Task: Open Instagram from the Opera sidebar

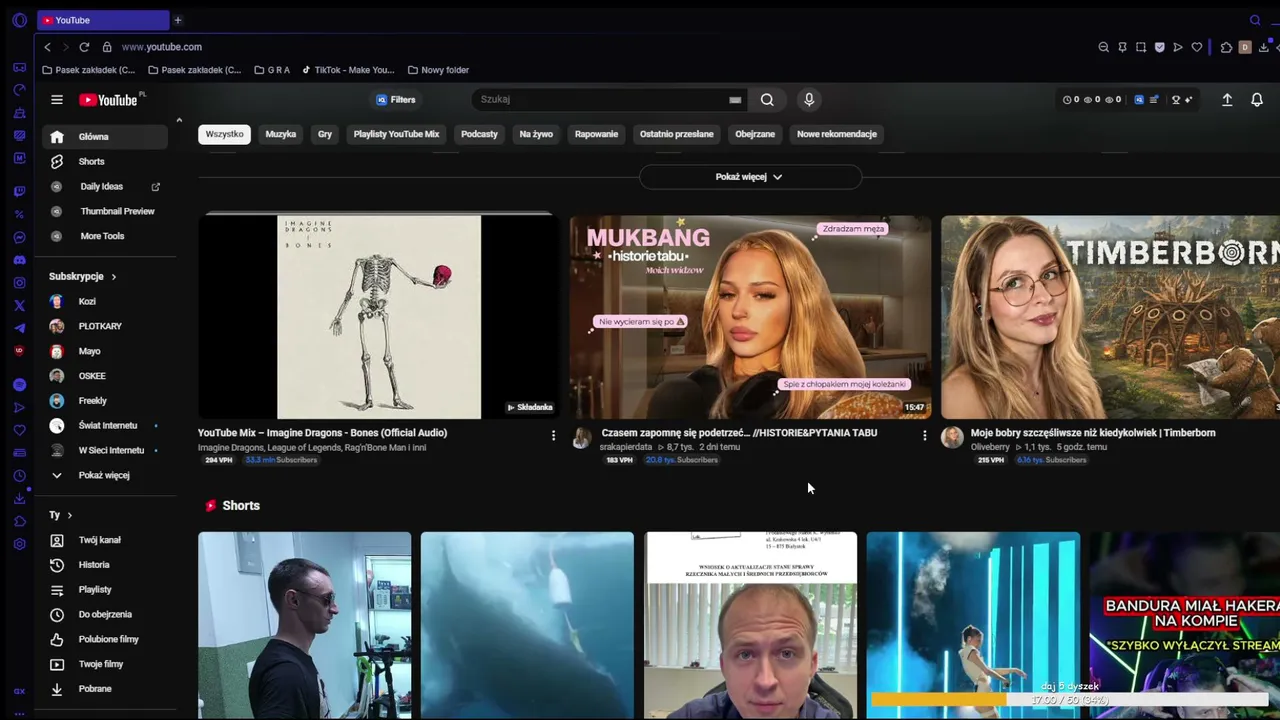Action: (x=19, y=283)
